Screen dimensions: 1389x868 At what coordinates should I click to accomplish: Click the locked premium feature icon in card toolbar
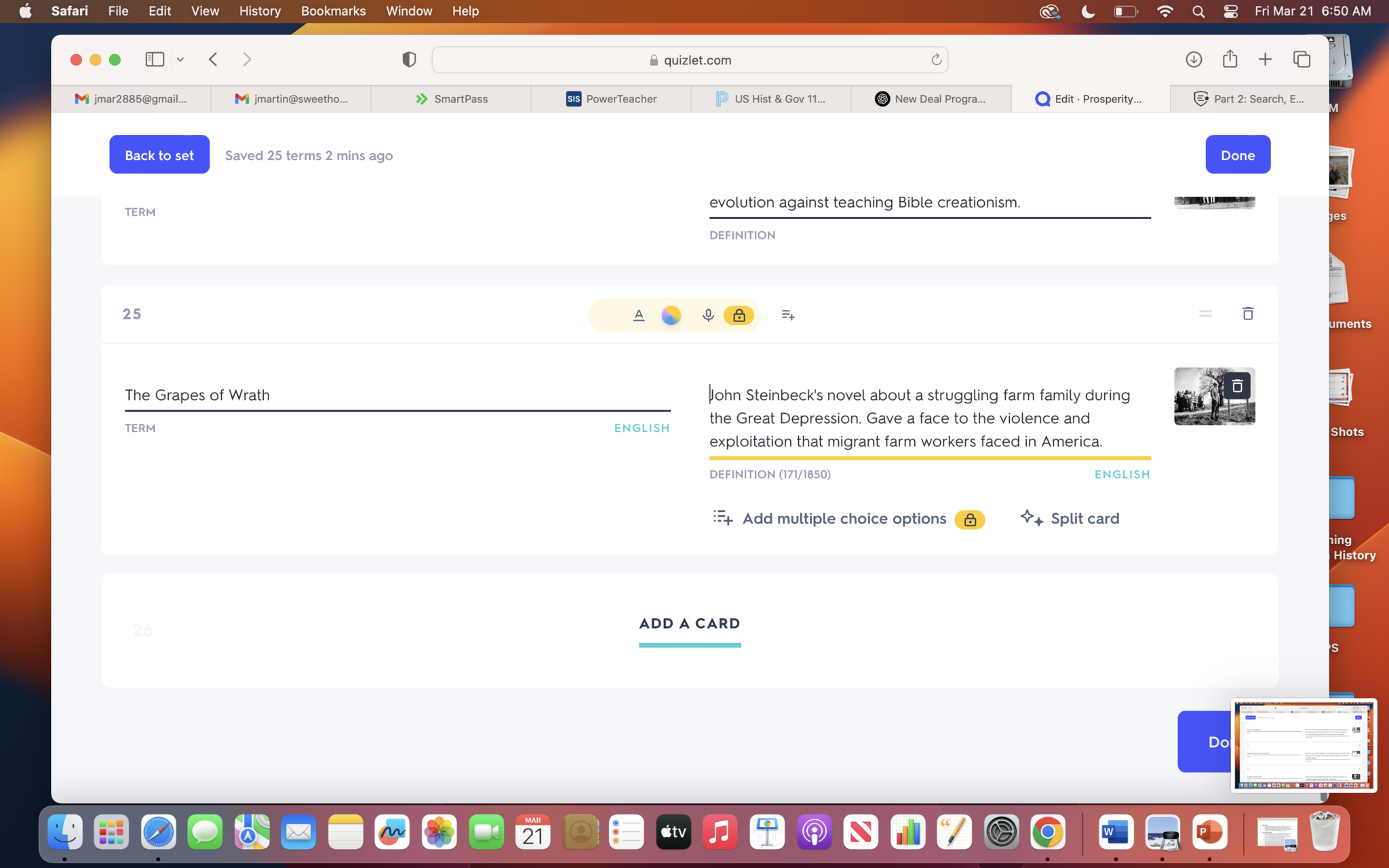[739, 315]
